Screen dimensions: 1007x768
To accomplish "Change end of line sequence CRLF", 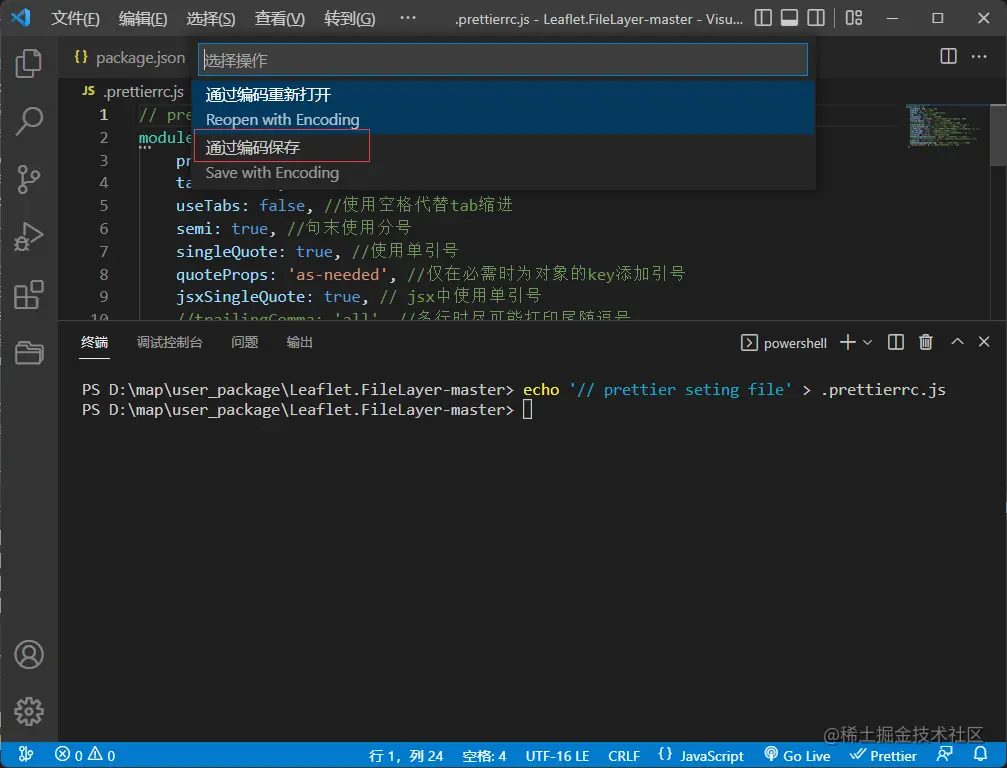I will tap(624, 756).
